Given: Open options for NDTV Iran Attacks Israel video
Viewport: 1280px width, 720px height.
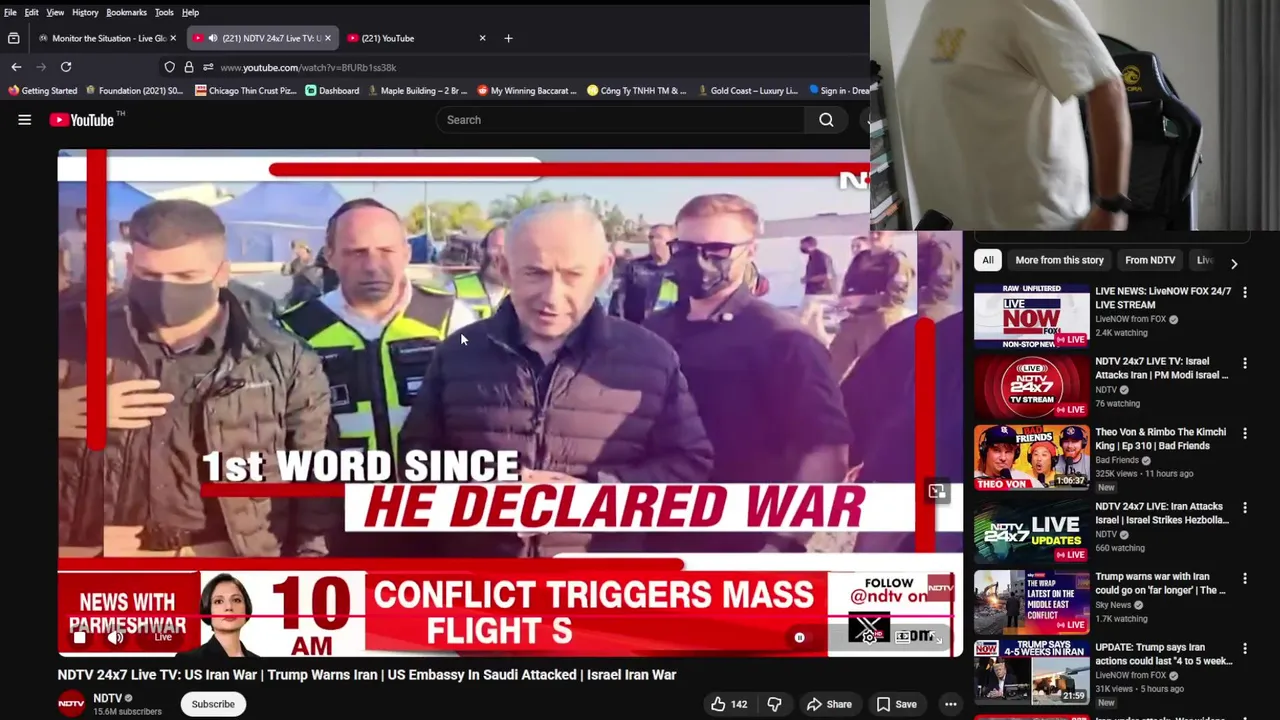Looking at the screenshot, I should (x=1245, y=508).
